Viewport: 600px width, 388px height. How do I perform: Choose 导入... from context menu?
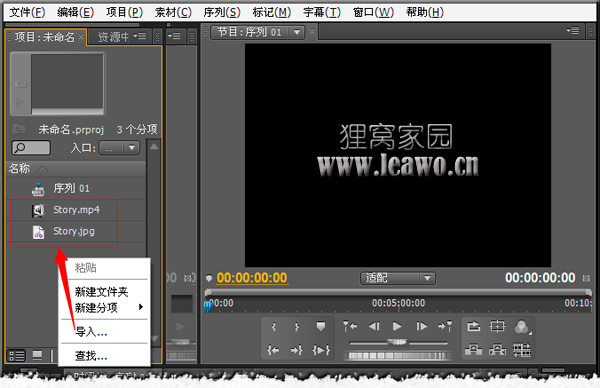tap(91, 332)
